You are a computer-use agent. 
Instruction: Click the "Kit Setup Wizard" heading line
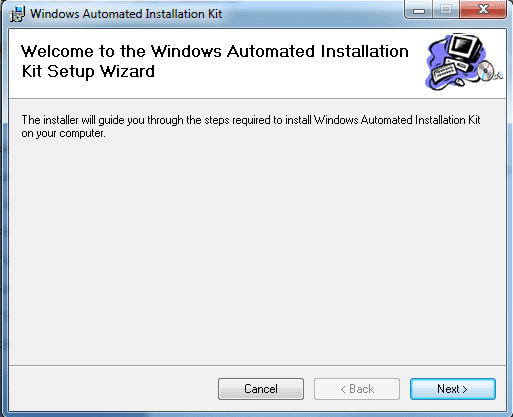click(88, 71)
